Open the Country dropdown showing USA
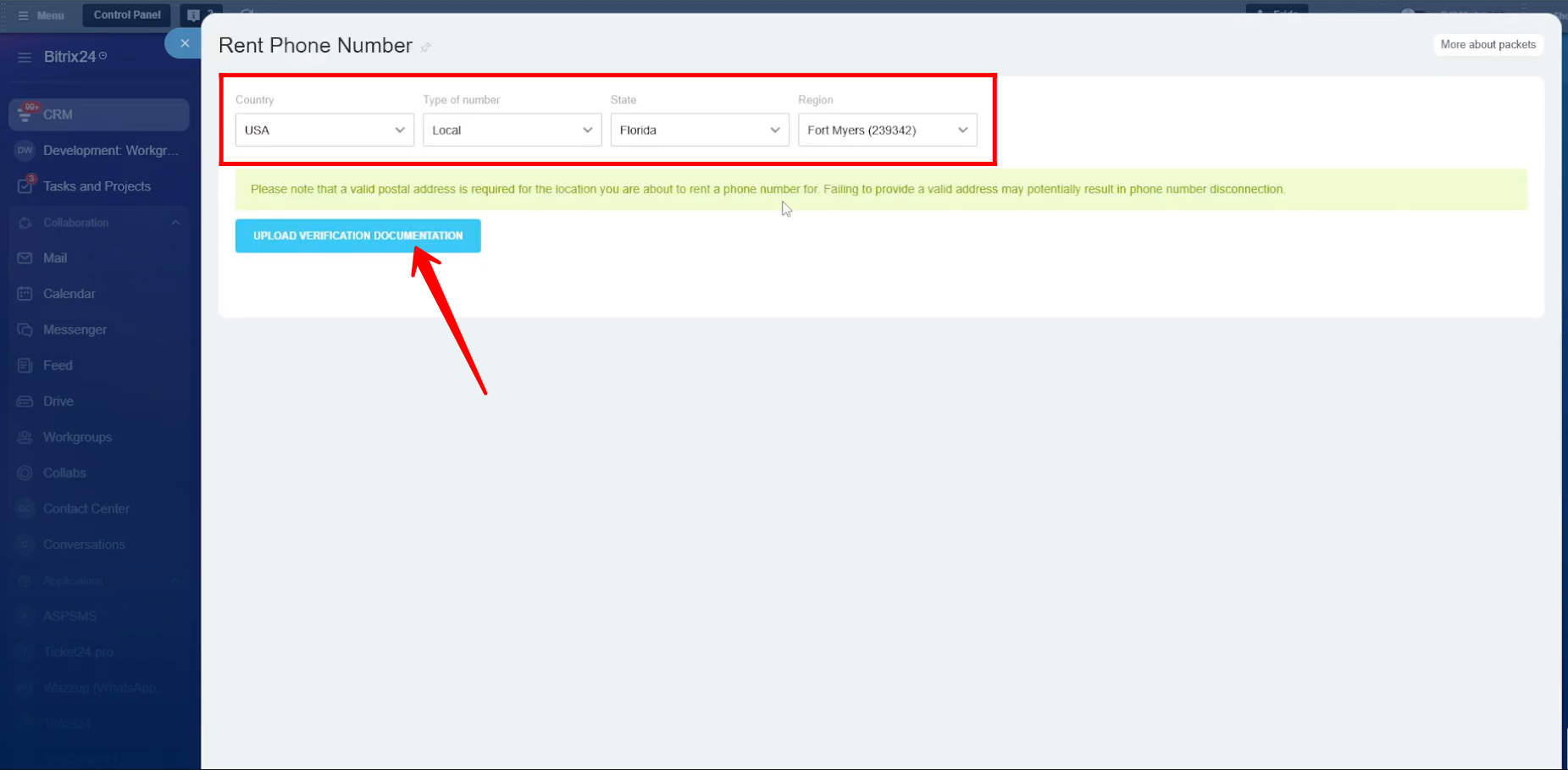Image resolution: width=1568 pixels, height=770 pixels. point(324,130)
